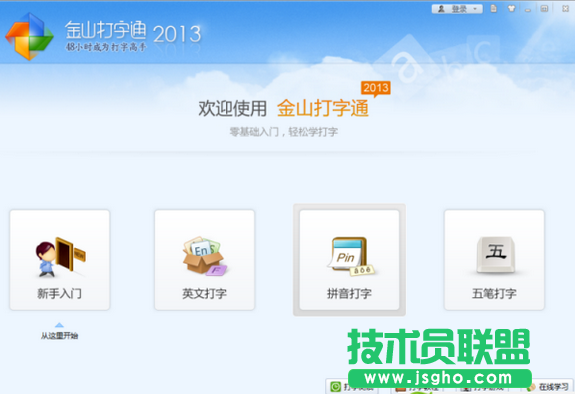Click the 零基础入门，轻松学打字 subtitle
Image resolution: width=575 pixels, height=394 pixels.
pyautogui.click(x=283, y=132)
